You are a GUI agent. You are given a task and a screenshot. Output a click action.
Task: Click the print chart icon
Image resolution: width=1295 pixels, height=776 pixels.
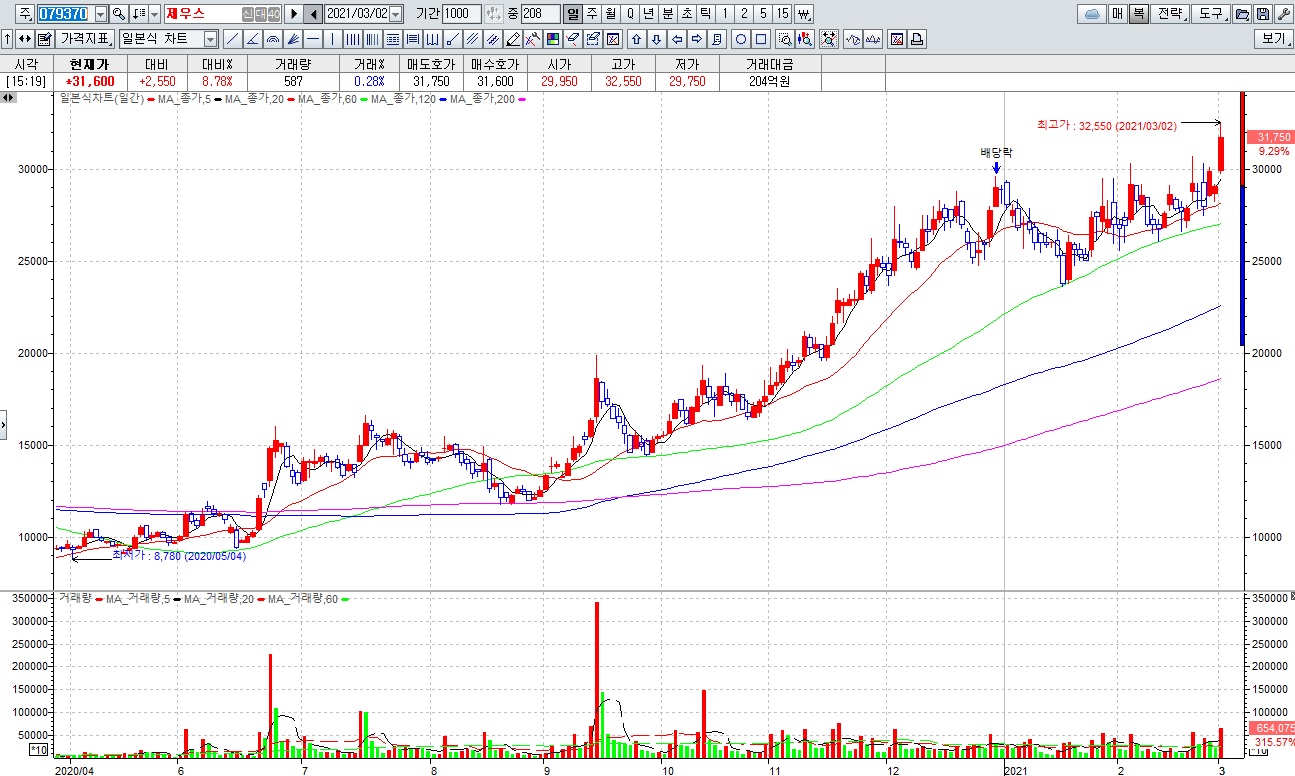pos(917,39)
